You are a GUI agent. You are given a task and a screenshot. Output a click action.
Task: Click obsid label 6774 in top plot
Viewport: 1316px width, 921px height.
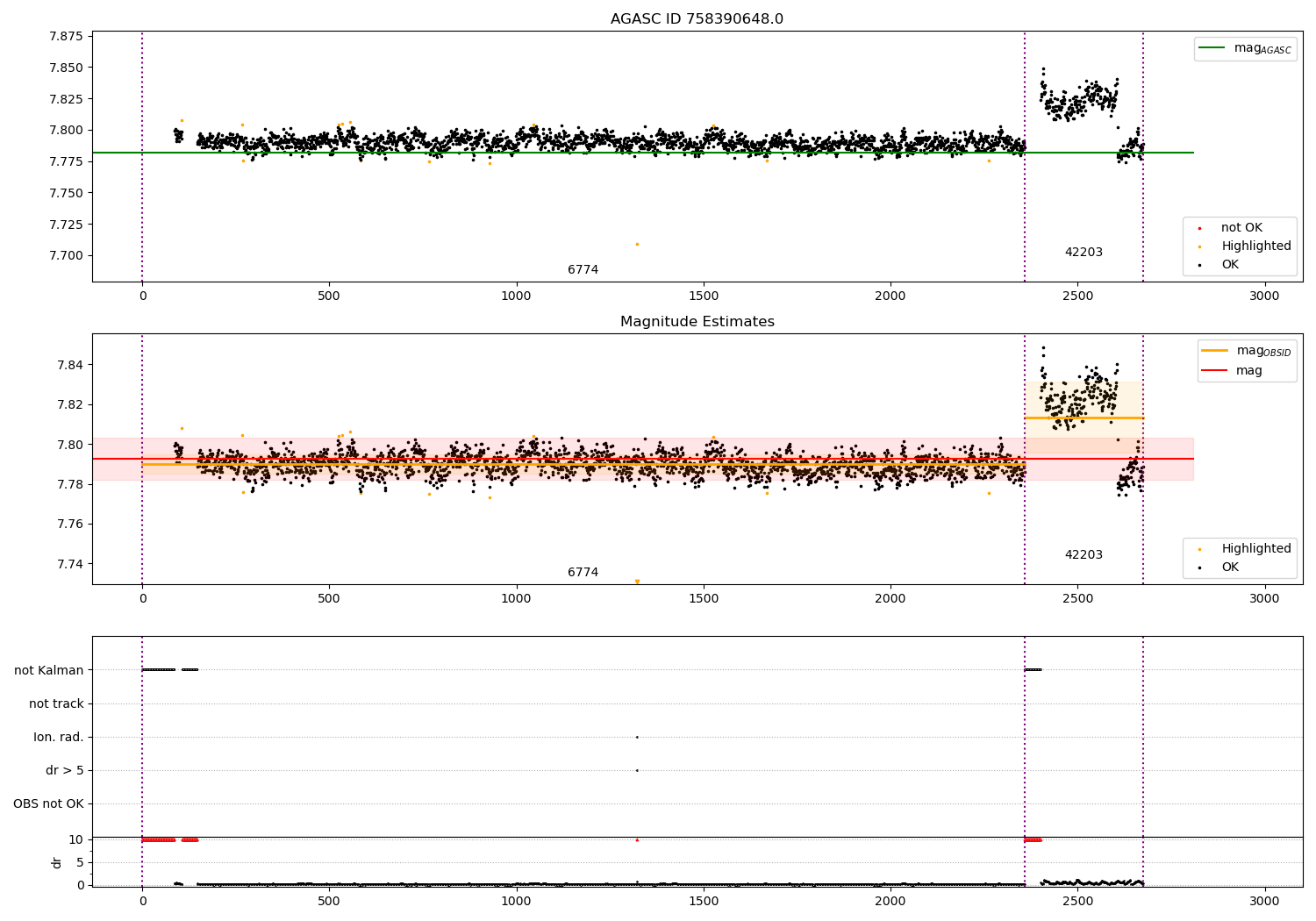tap(583, 270)
